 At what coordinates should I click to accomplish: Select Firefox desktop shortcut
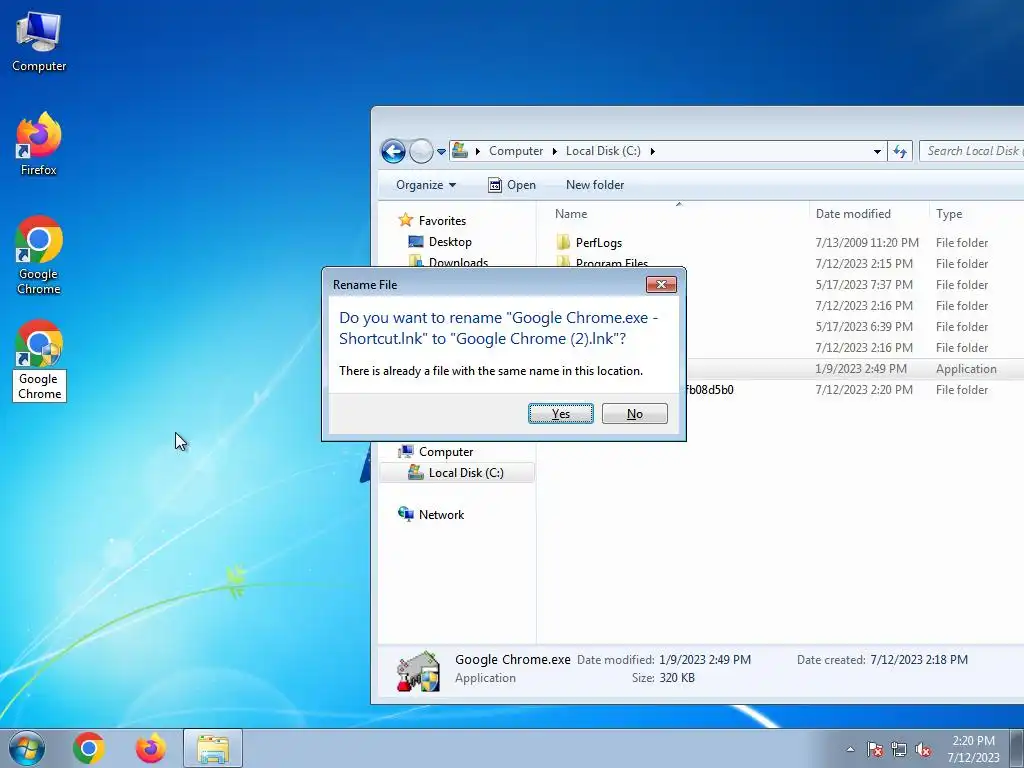coord(39,144)
